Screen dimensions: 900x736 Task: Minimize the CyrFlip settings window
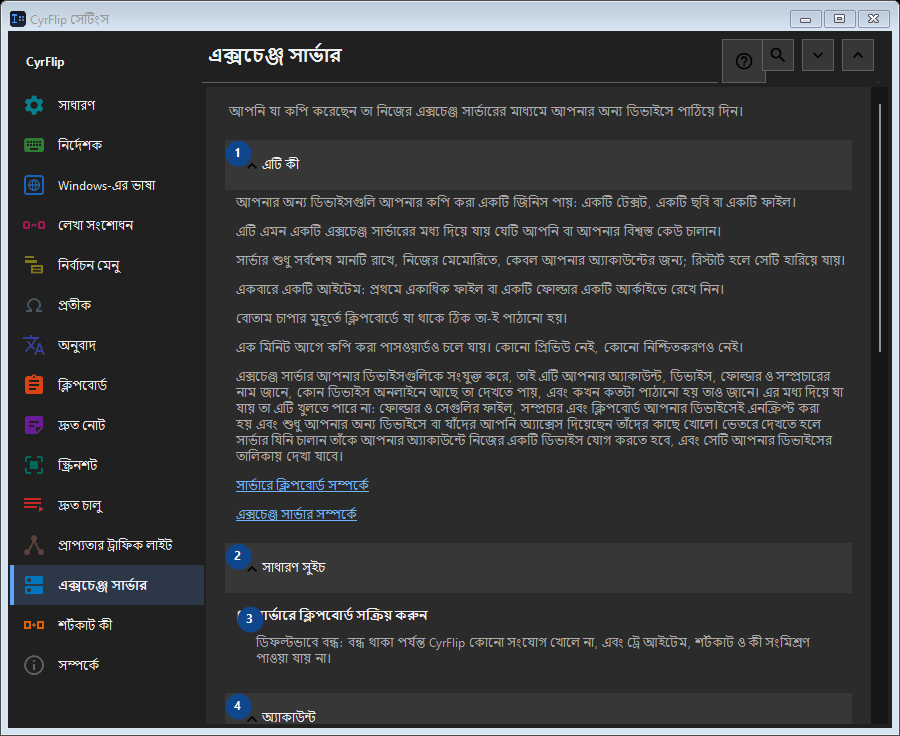[805, 19]
